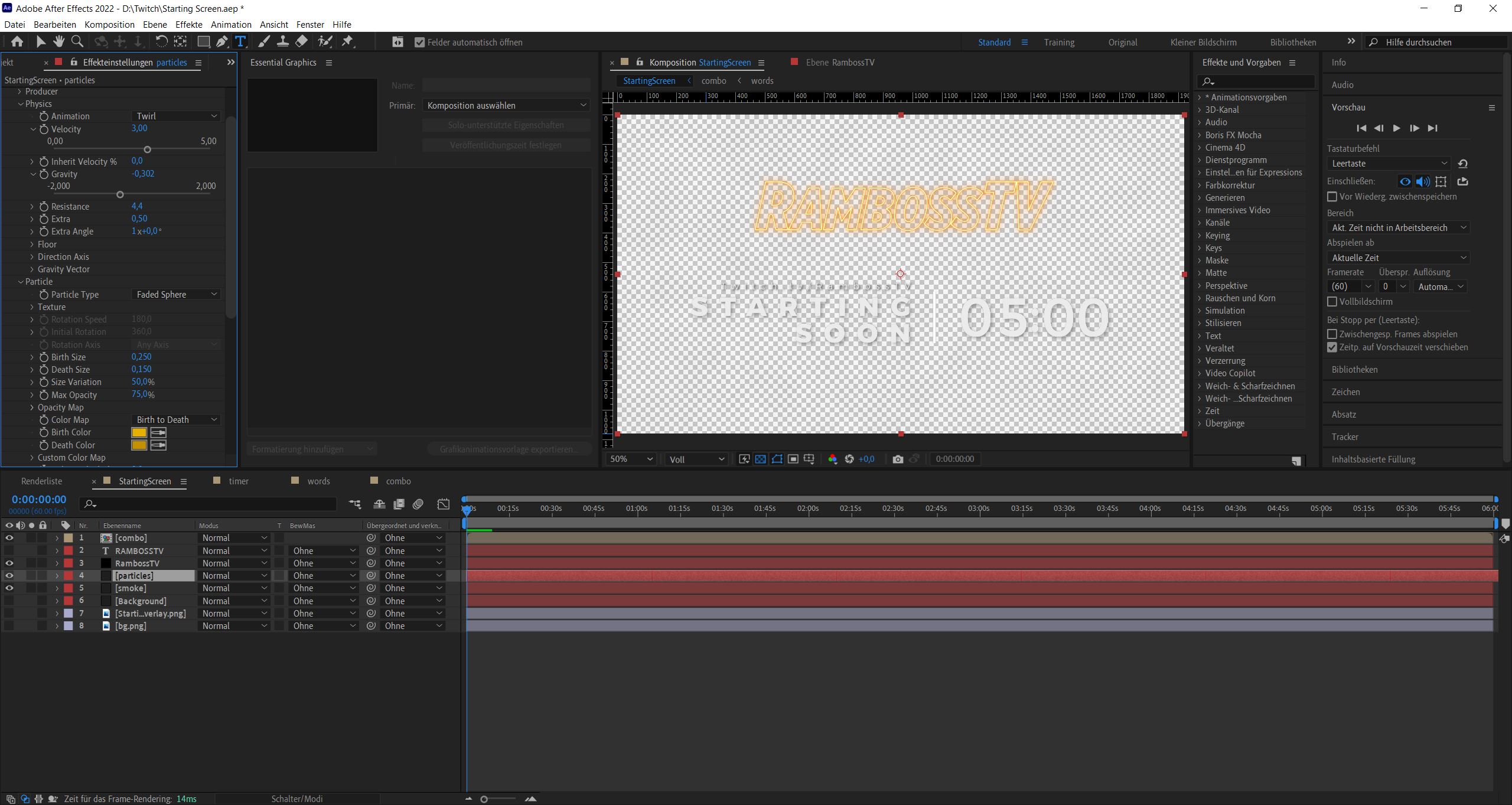Select the Clone Stamp tool
1512x805 pixels.
click(x=283, y=41)
